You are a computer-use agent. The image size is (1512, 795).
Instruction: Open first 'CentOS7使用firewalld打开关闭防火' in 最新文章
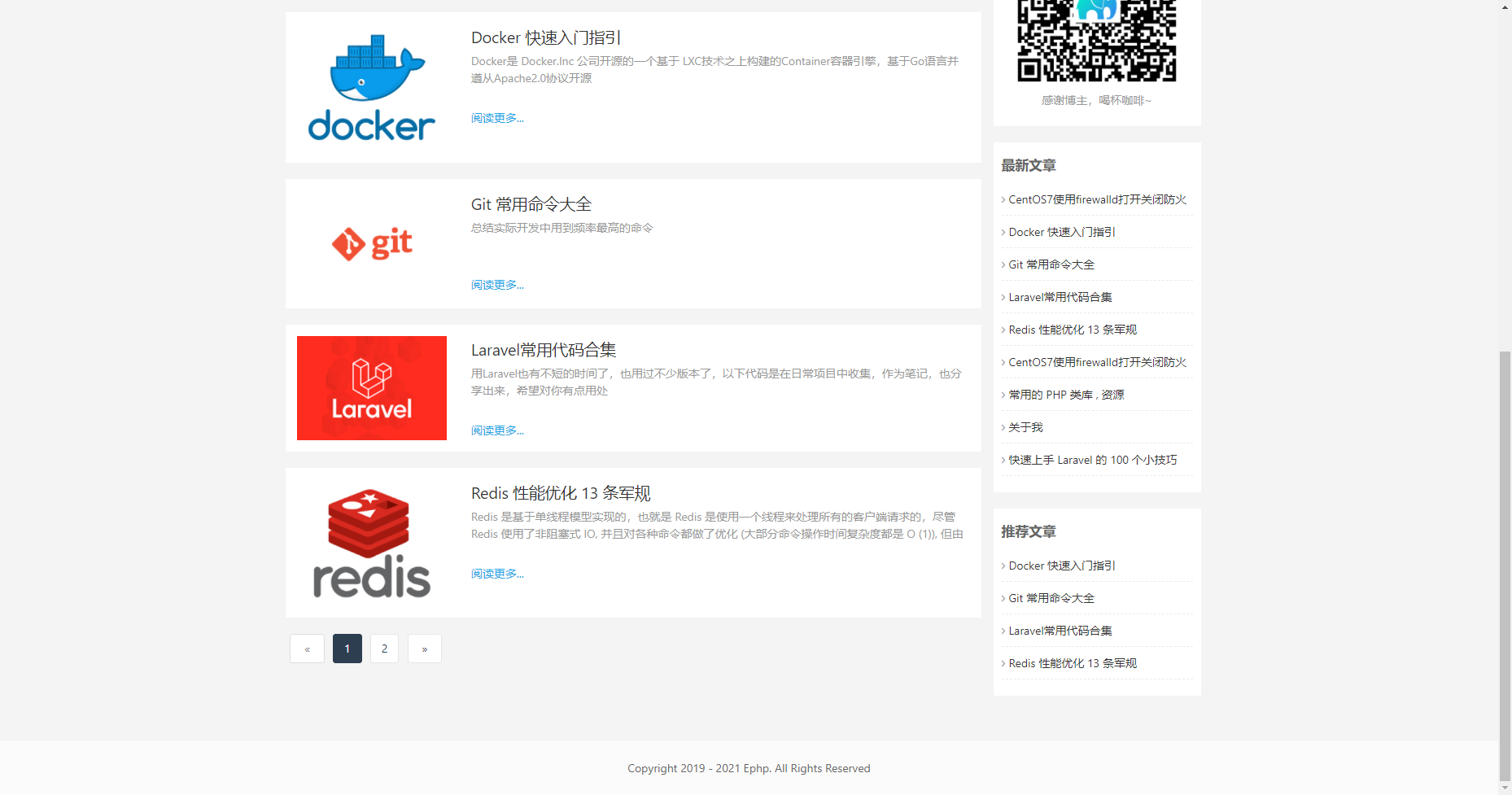(x=1097, y=199)
